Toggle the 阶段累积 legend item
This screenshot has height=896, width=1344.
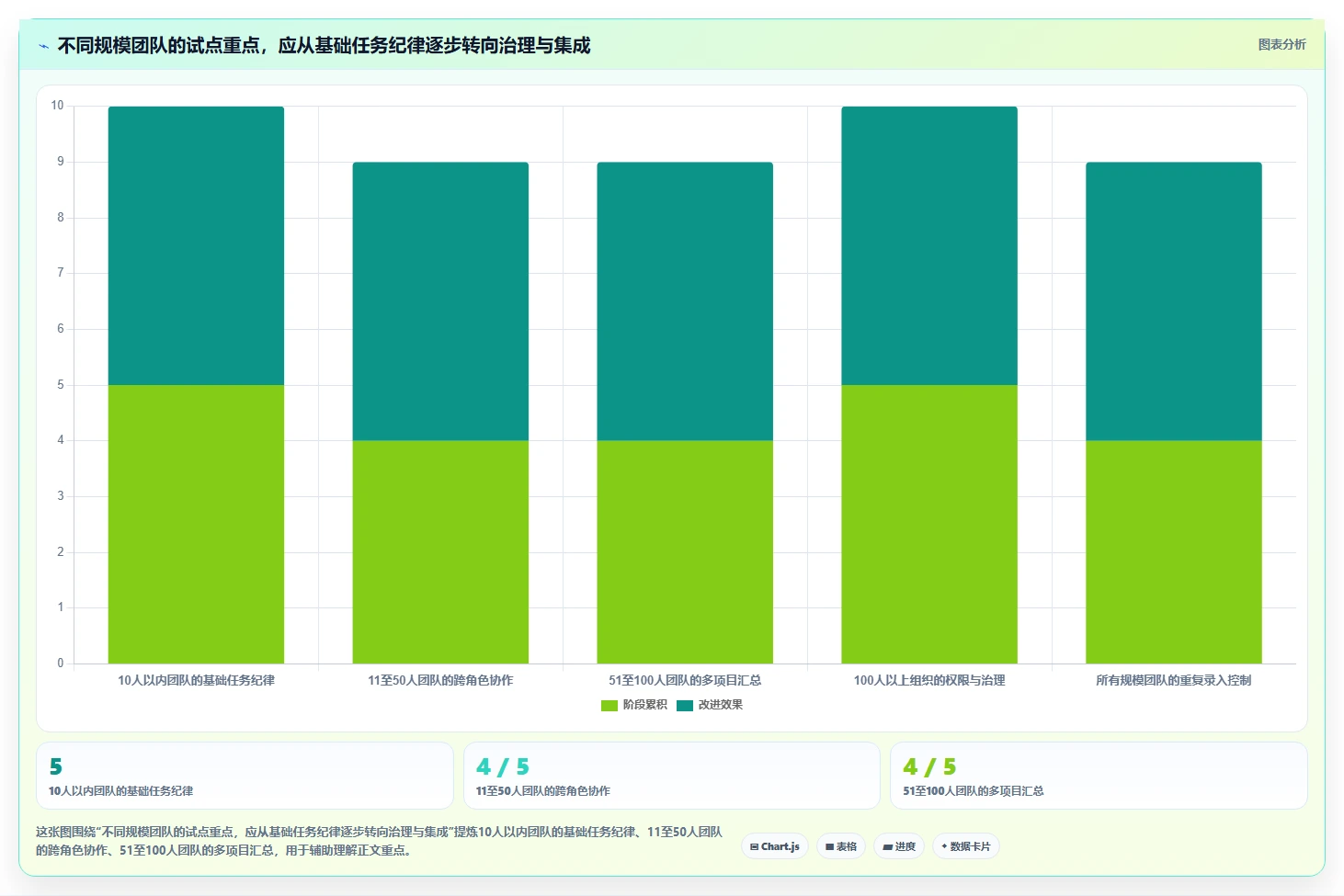633,705
